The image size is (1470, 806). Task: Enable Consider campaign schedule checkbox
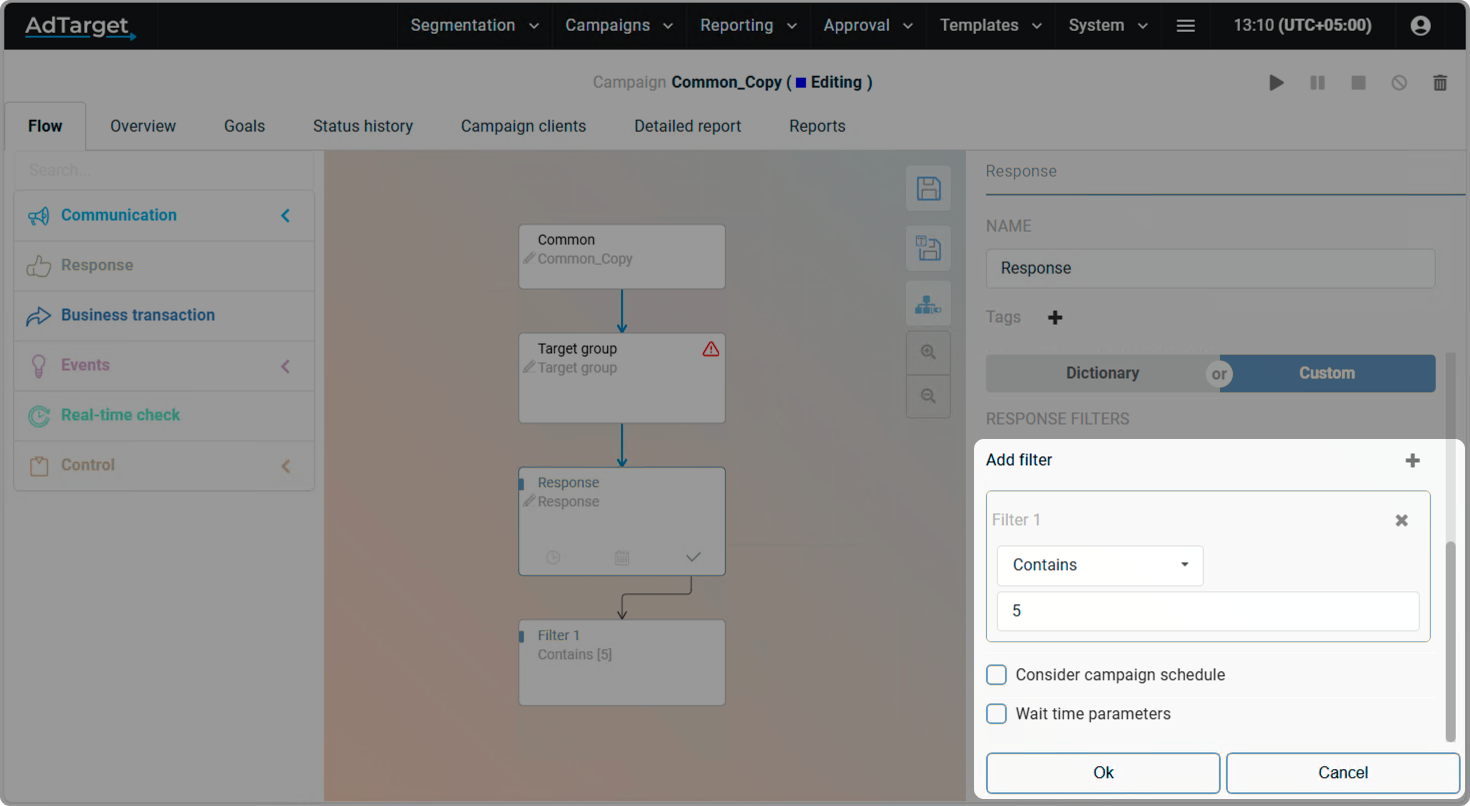point(997,675)
